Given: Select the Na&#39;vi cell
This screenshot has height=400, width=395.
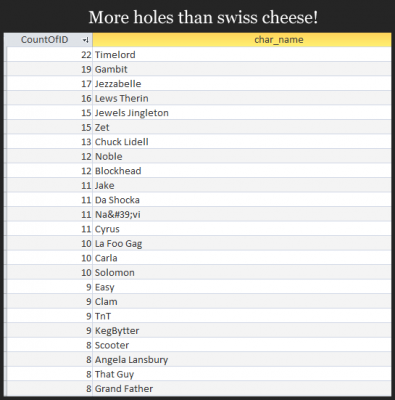Looking at the screenshot, I should pos(242,214).
